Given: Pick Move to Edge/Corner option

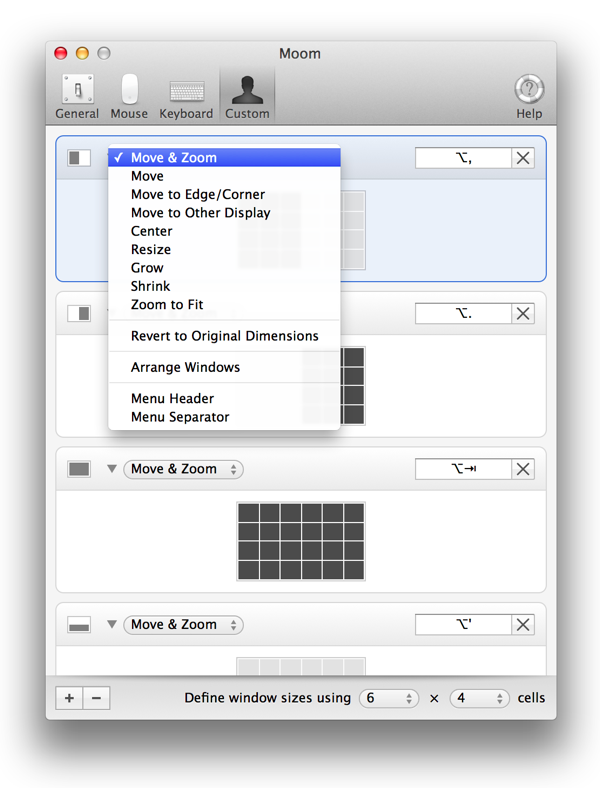Looking at the screenshot, I should 224,194.
